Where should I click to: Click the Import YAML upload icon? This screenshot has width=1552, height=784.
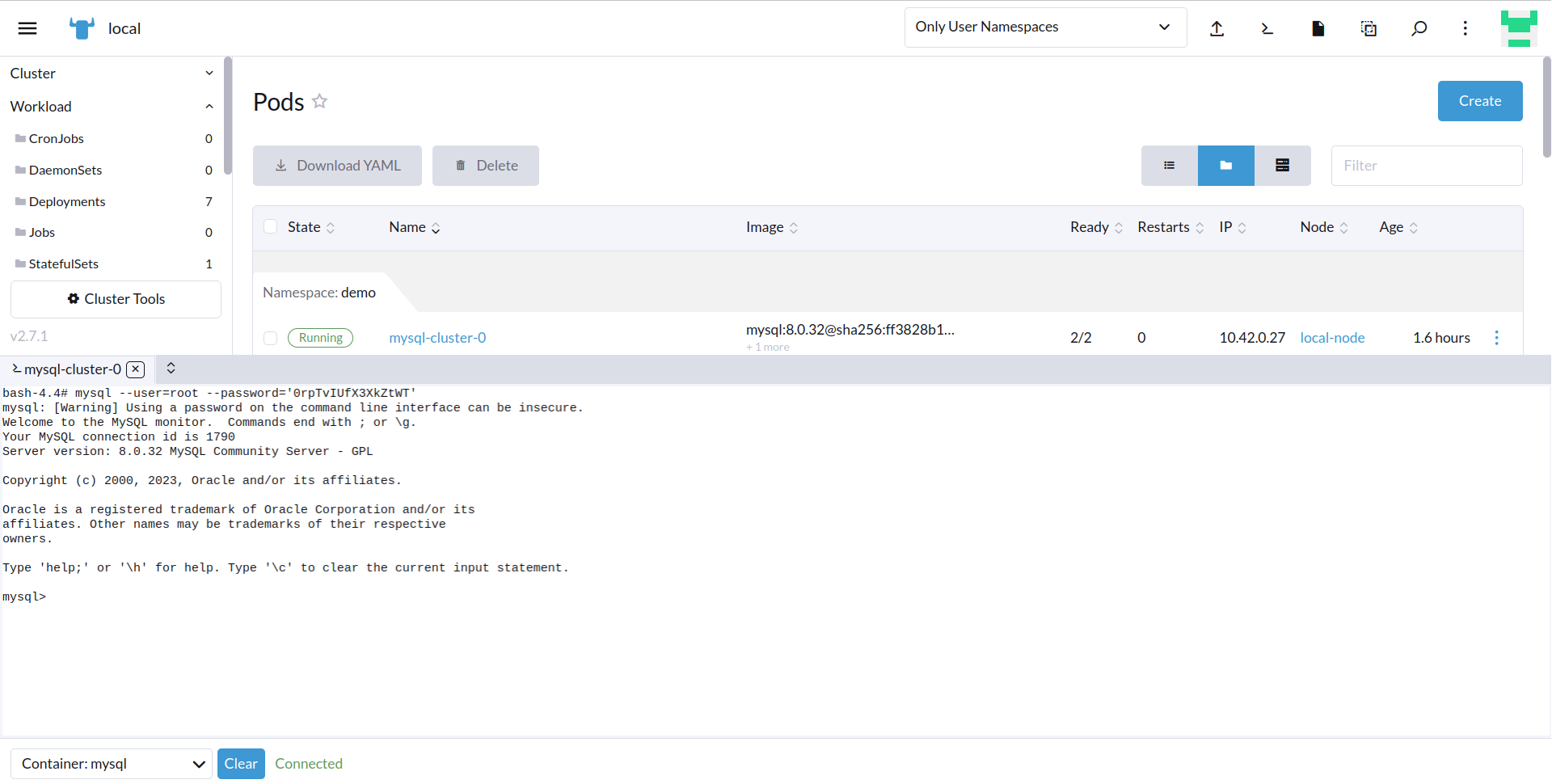tap(1217, 27)
